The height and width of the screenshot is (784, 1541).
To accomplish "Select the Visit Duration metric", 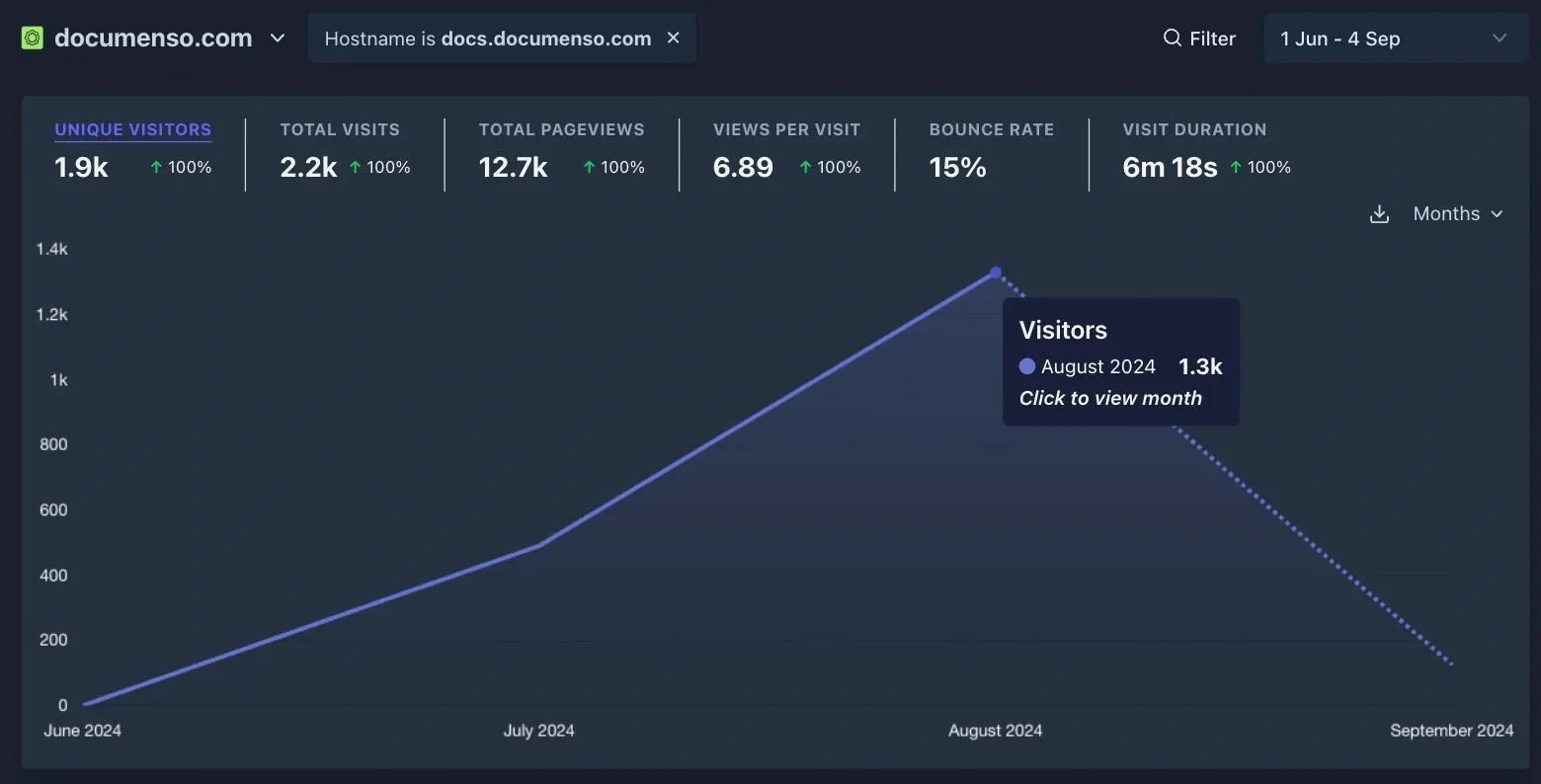I will tap(1194, 129).
